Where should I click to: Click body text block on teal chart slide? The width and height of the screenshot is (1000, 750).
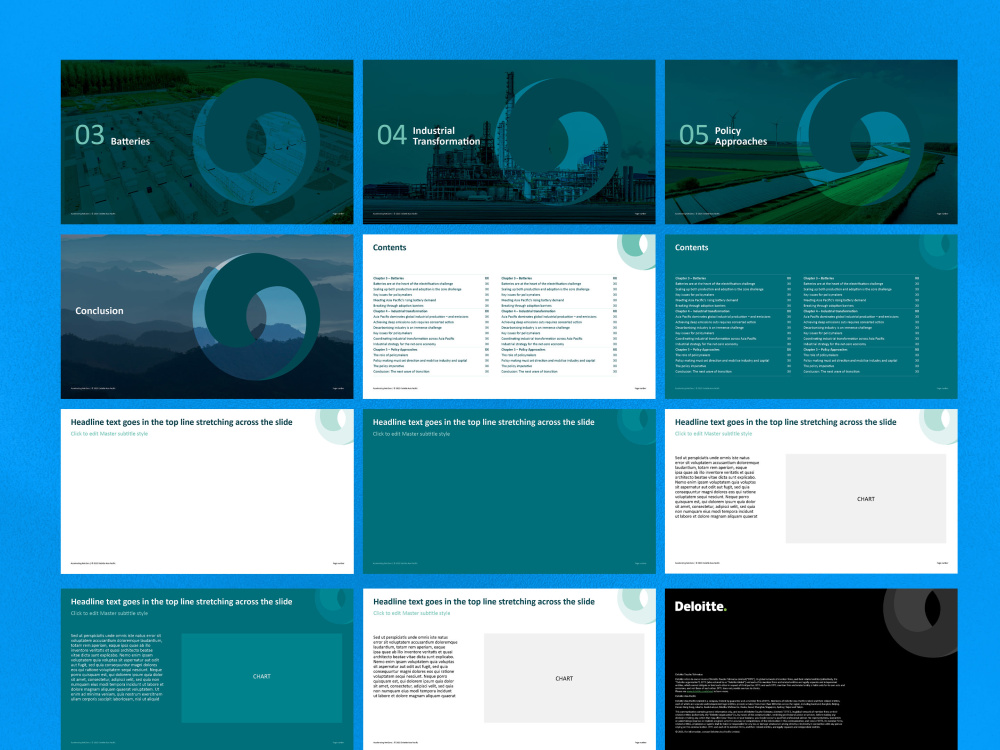coord(117,668)
